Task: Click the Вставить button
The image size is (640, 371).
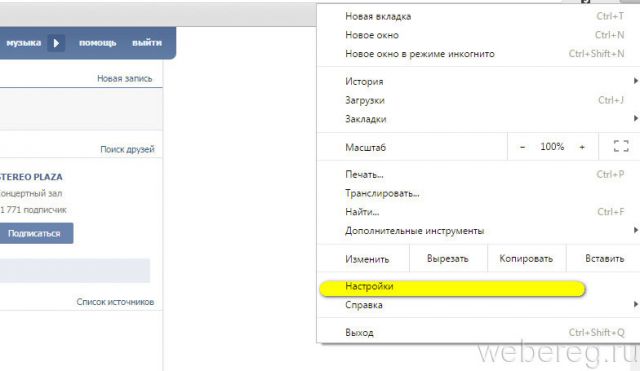Action: 604,259
